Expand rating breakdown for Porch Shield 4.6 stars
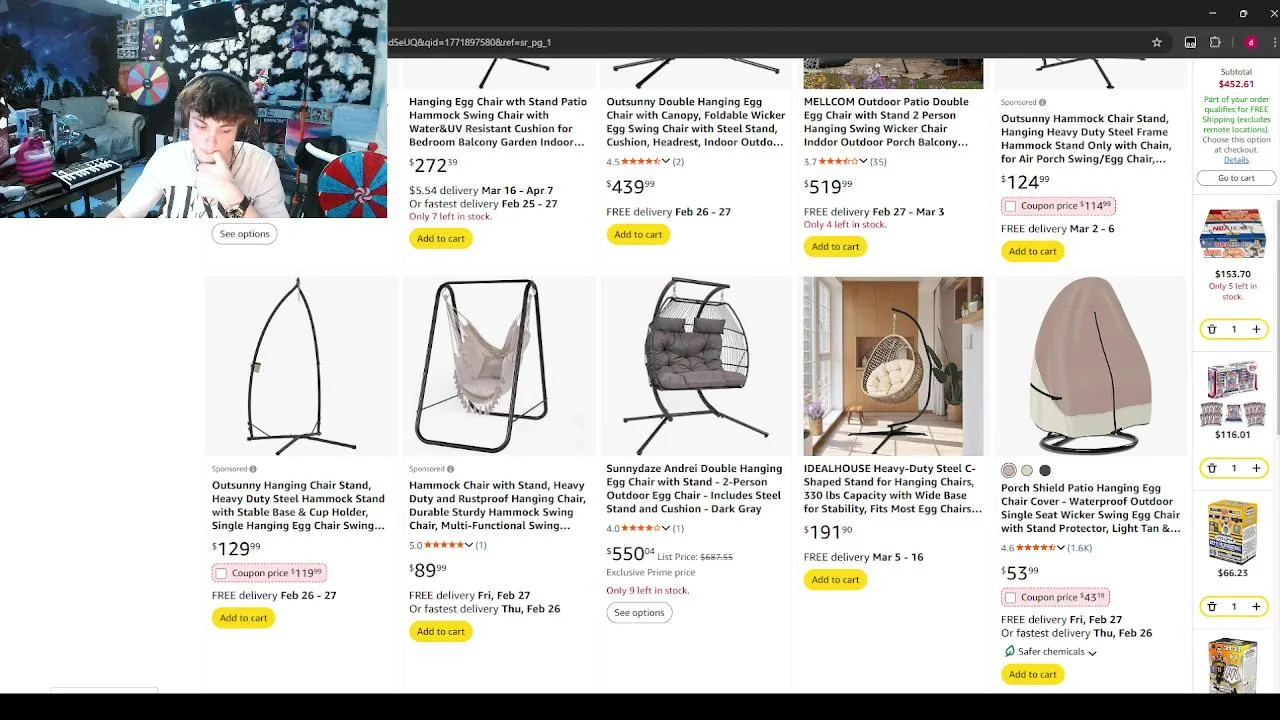The width and height of the screenshot is (1280, 720). [x=1060, y=548]
